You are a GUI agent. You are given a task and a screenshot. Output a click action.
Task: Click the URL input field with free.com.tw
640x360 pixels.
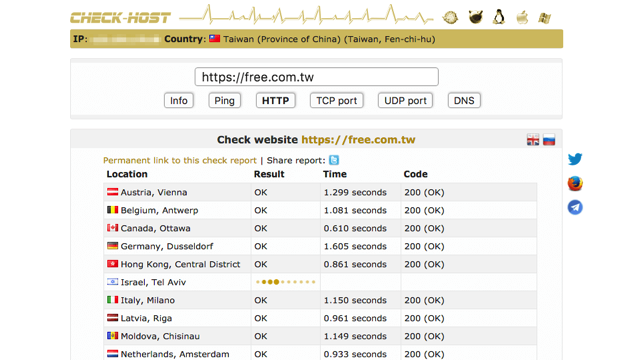(x=317, y=77)
